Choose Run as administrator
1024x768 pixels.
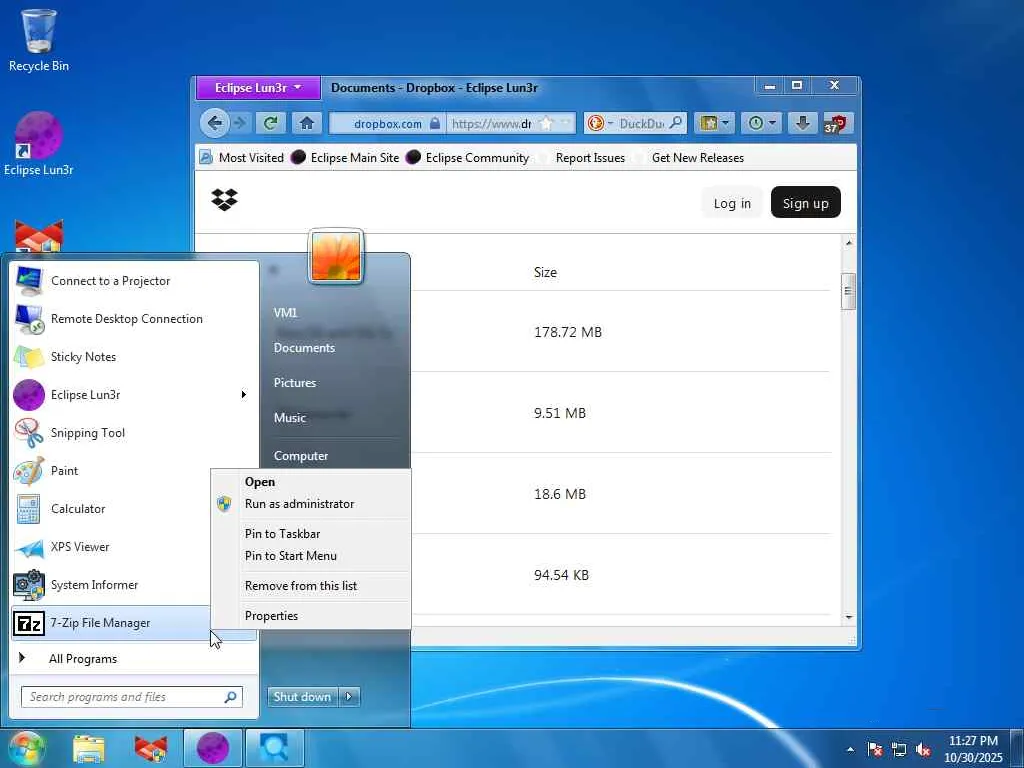tap(311, 504)
